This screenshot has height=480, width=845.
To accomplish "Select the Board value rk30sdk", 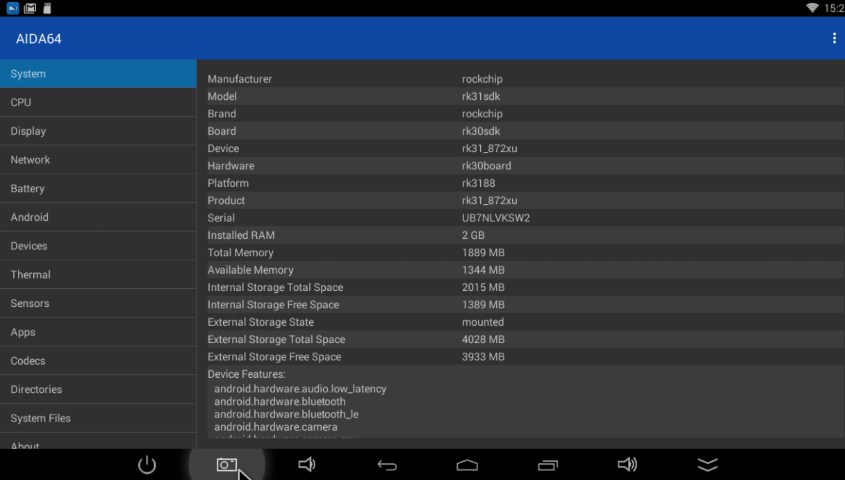I will pos(481,131).
